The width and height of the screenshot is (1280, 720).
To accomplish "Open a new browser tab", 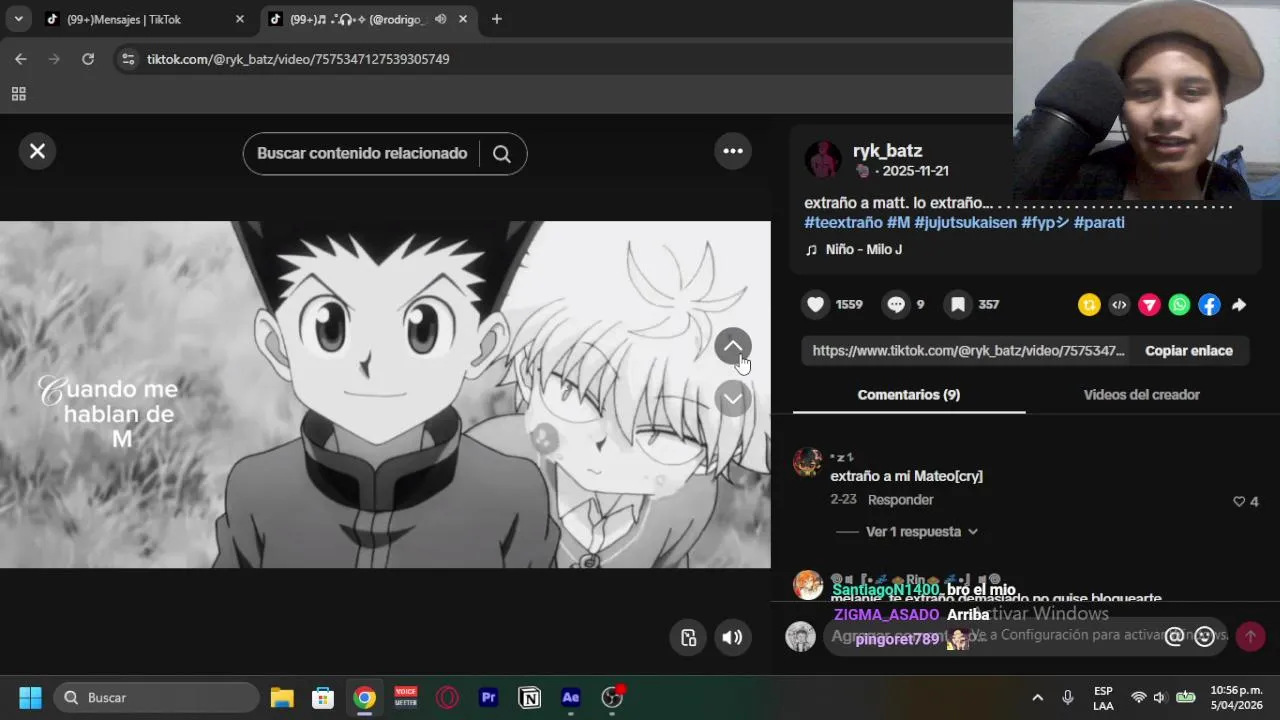I will (496, 19).
